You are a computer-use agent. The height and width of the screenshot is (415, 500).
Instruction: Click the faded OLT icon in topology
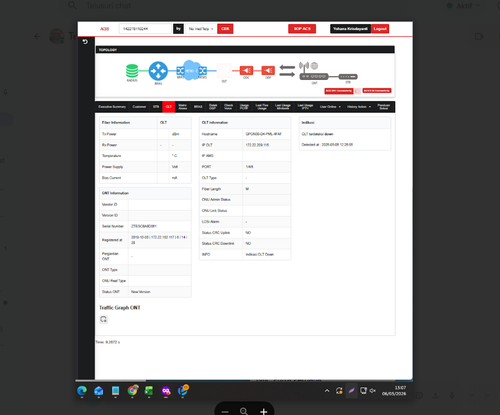[x=224, y=70]
